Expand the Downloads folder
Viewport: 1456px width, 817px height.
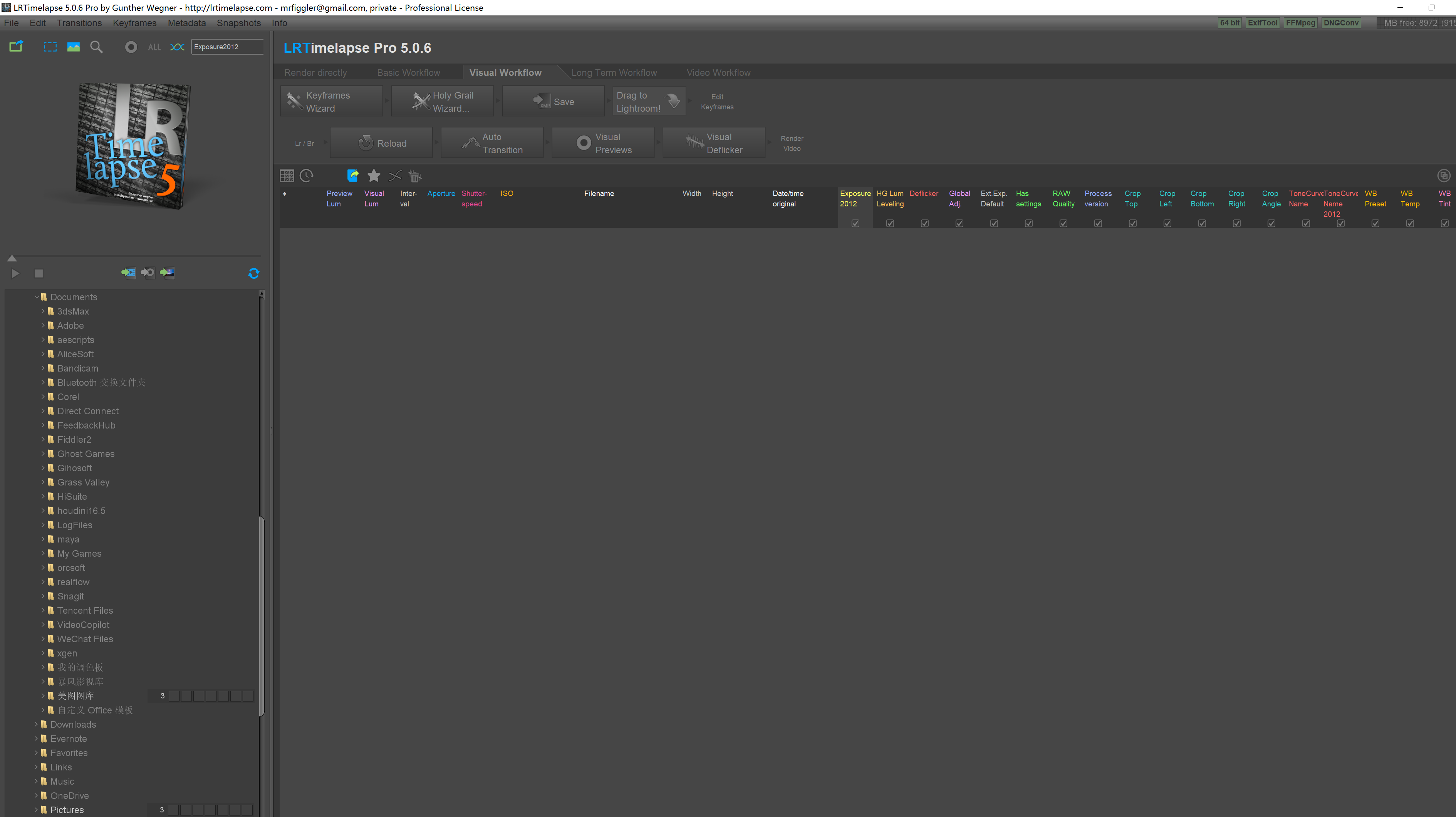click(x=36, y=724)
